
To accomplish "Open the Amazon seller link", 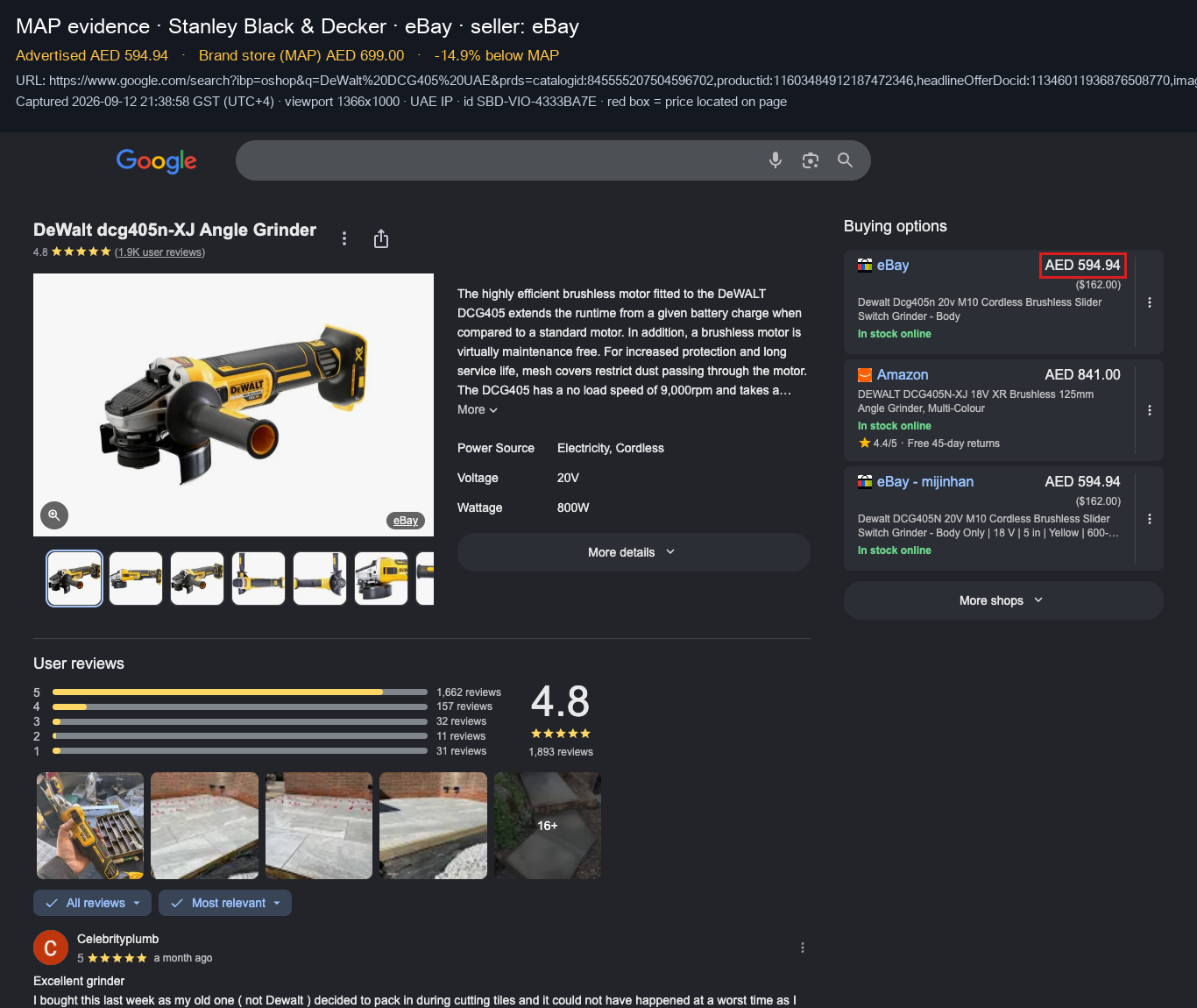I will click(903, 375).
